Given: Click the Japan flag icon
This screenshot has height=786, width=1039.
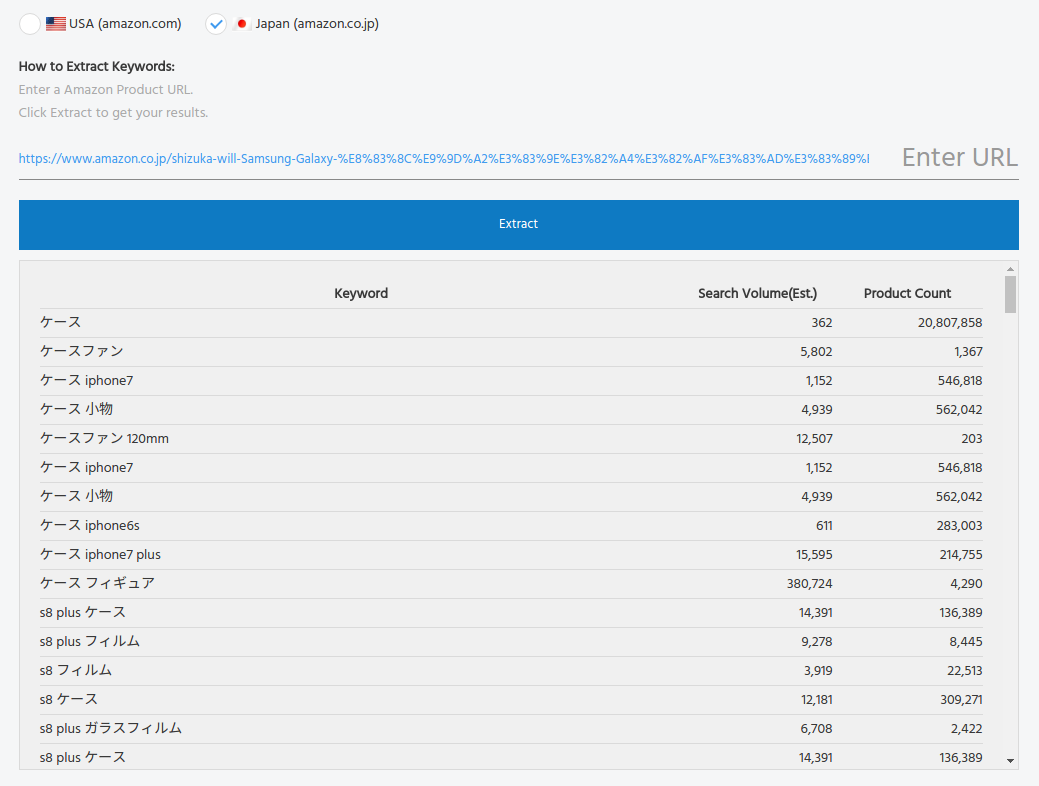Looking at the screenshot, I should pos(242,24).
